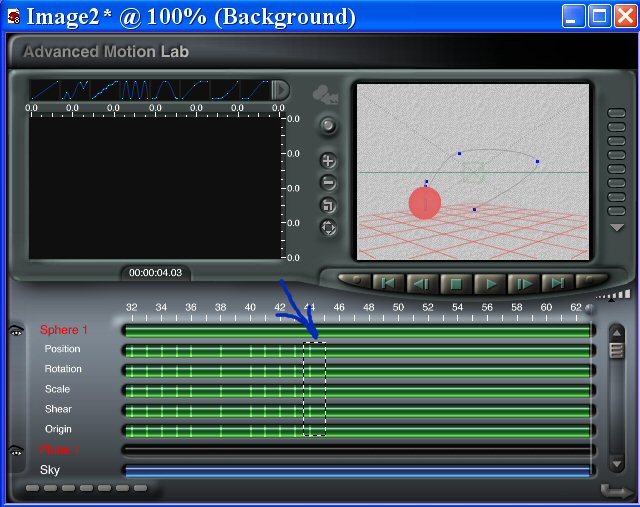Click the middle dot of the bottom dot row
640x507 pixels.
click(87, 488)
